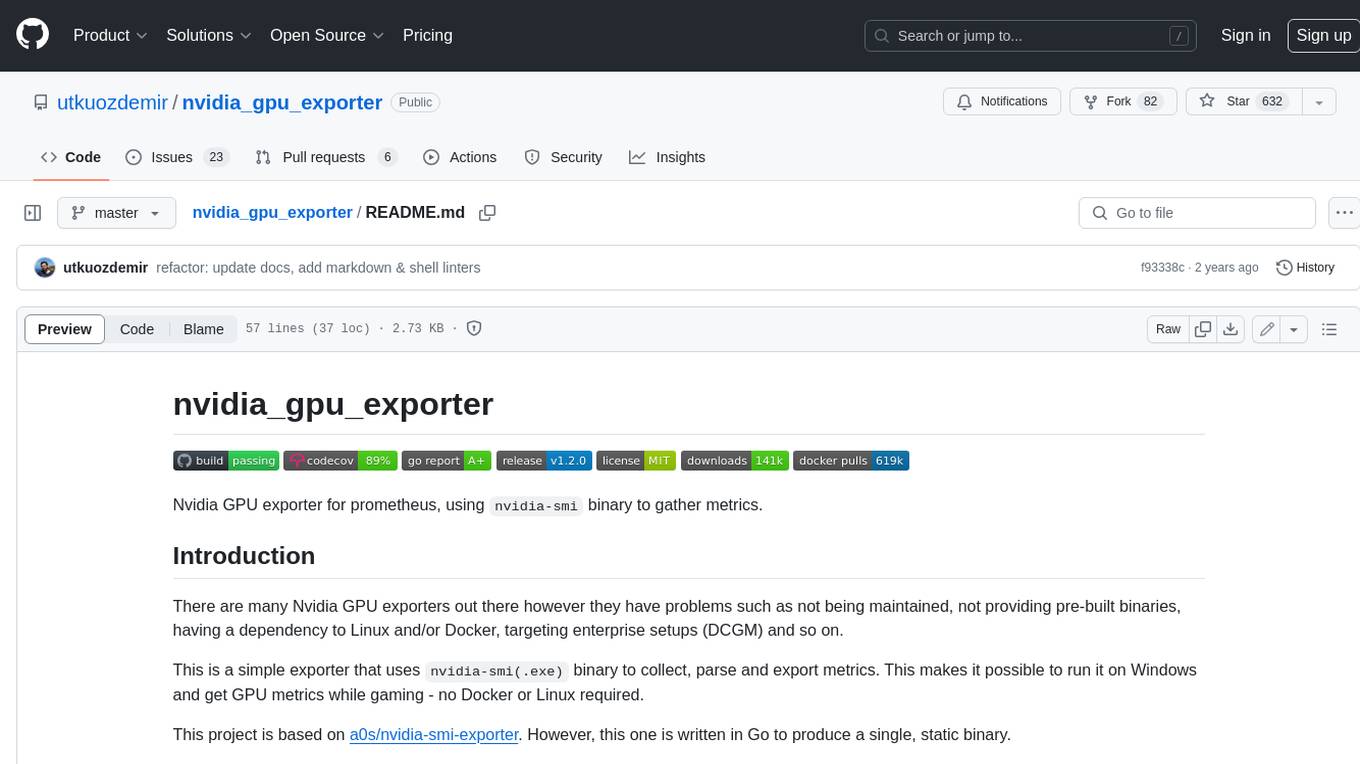Open the commit author utkuozdemir link
Screen dimensions: 1360x764
[x=105, y=267]
